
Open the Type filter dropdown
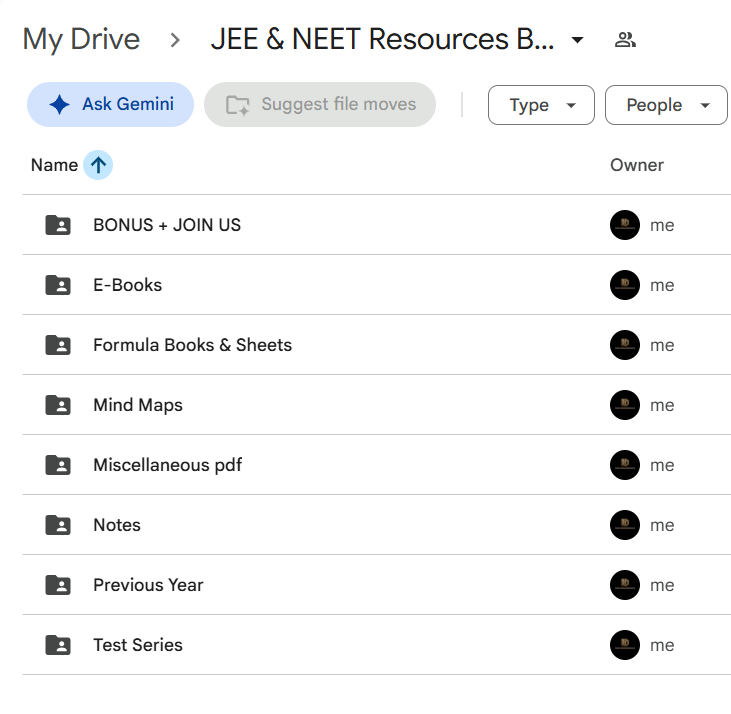(x=541, y=105)
